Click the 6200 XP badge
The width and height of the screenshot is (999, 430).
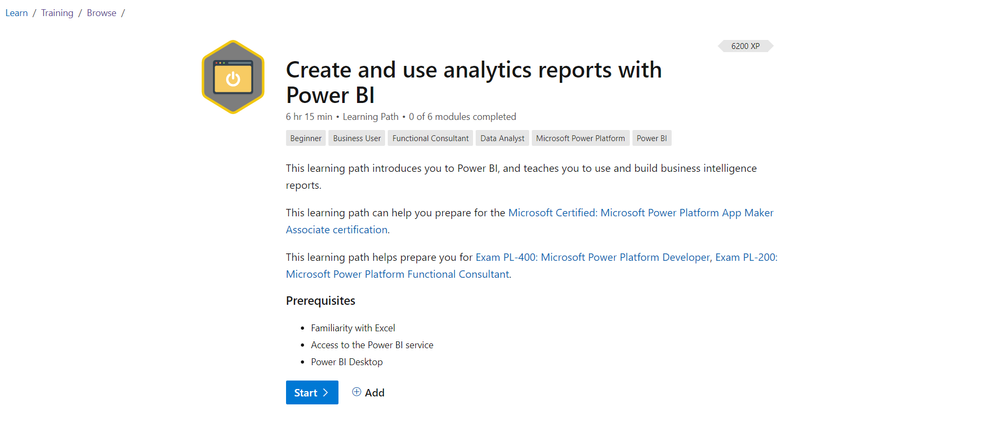coord(745,47)
